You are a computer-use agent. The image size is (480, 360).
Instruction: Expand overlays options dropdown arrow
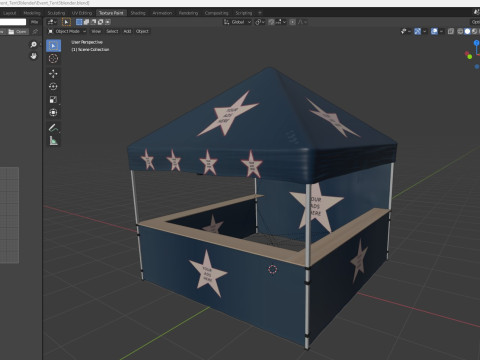tap(441, 31)
